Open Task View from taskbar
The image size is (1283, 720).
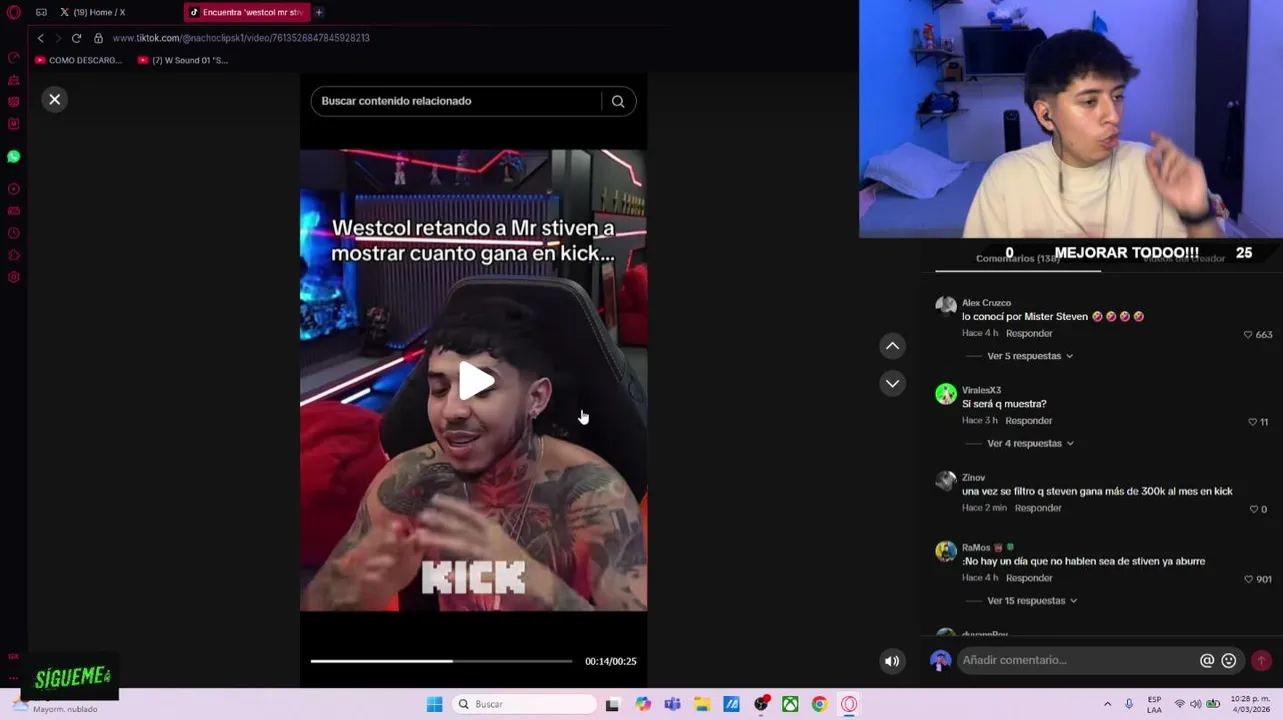pos(612,704)
